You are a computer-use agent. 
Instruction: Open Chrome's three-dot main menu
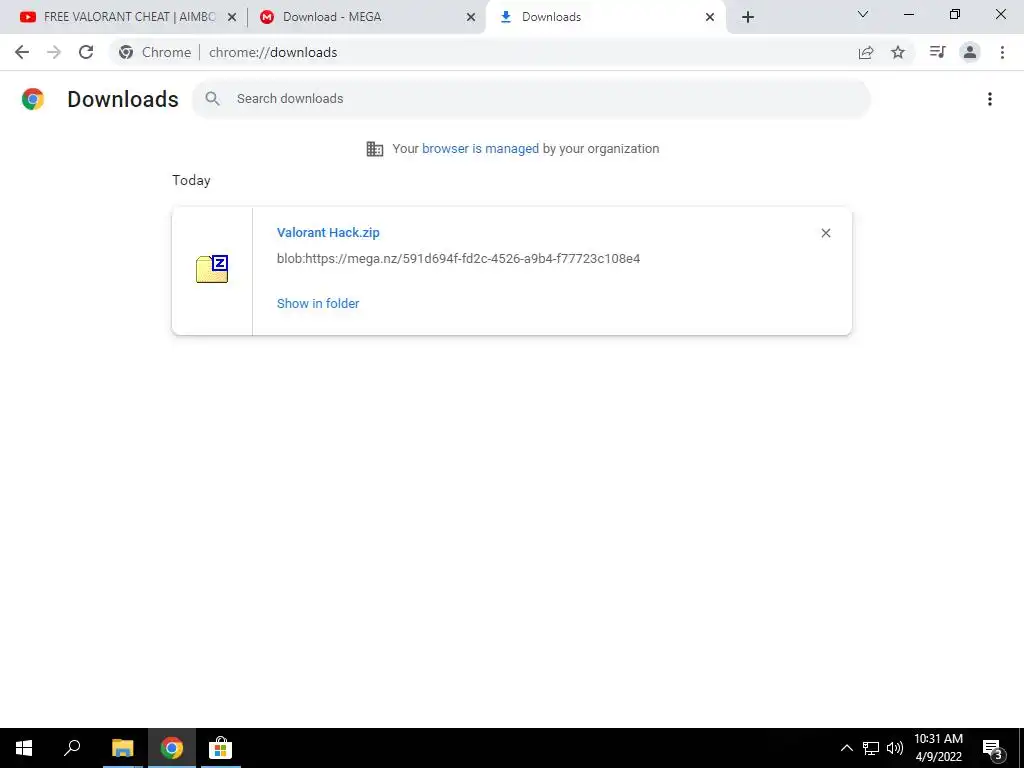(1002, 52)
